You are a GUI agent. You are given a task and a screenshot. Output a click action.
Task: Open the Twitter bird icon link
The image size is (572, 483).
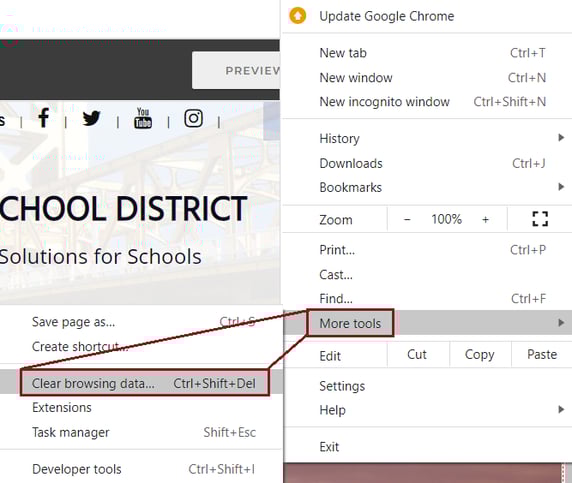[x=91, y=118]
